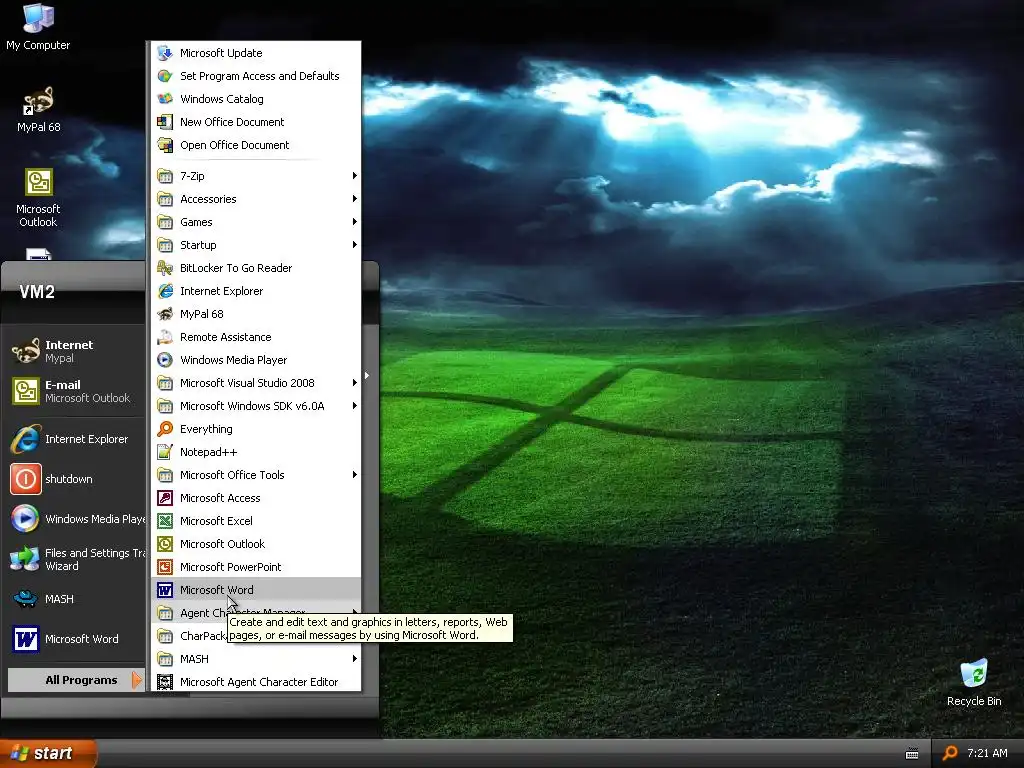Screen dimensions: 1024x768
Task: Open Windows Catalog icon
Action: click(165, 99)
